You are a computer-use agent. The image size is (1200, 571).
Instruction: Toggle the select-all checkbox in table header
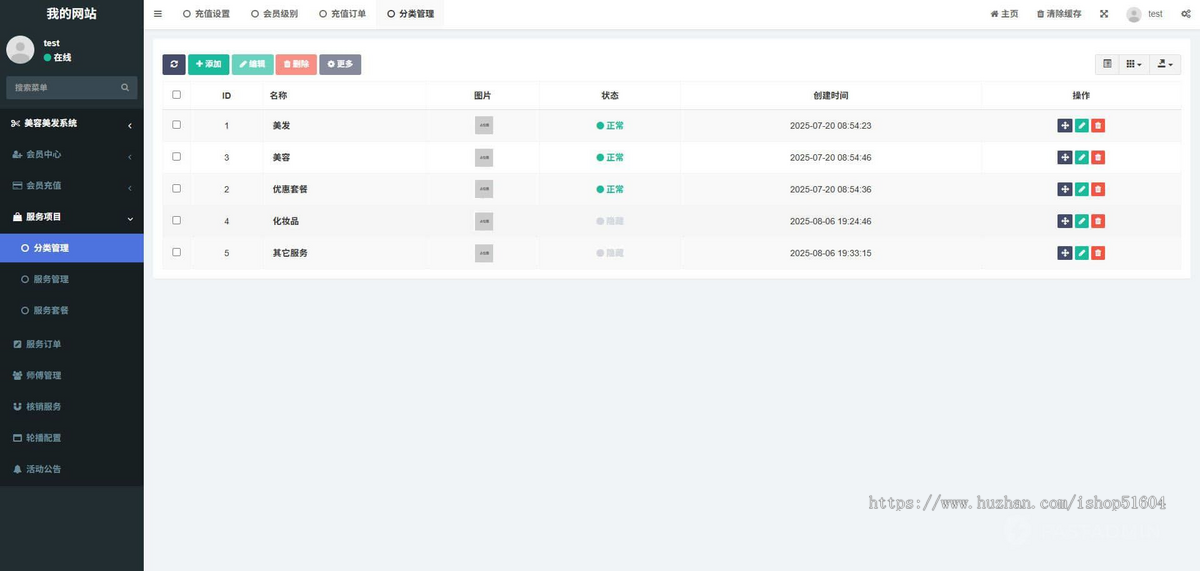pos(177,95)
